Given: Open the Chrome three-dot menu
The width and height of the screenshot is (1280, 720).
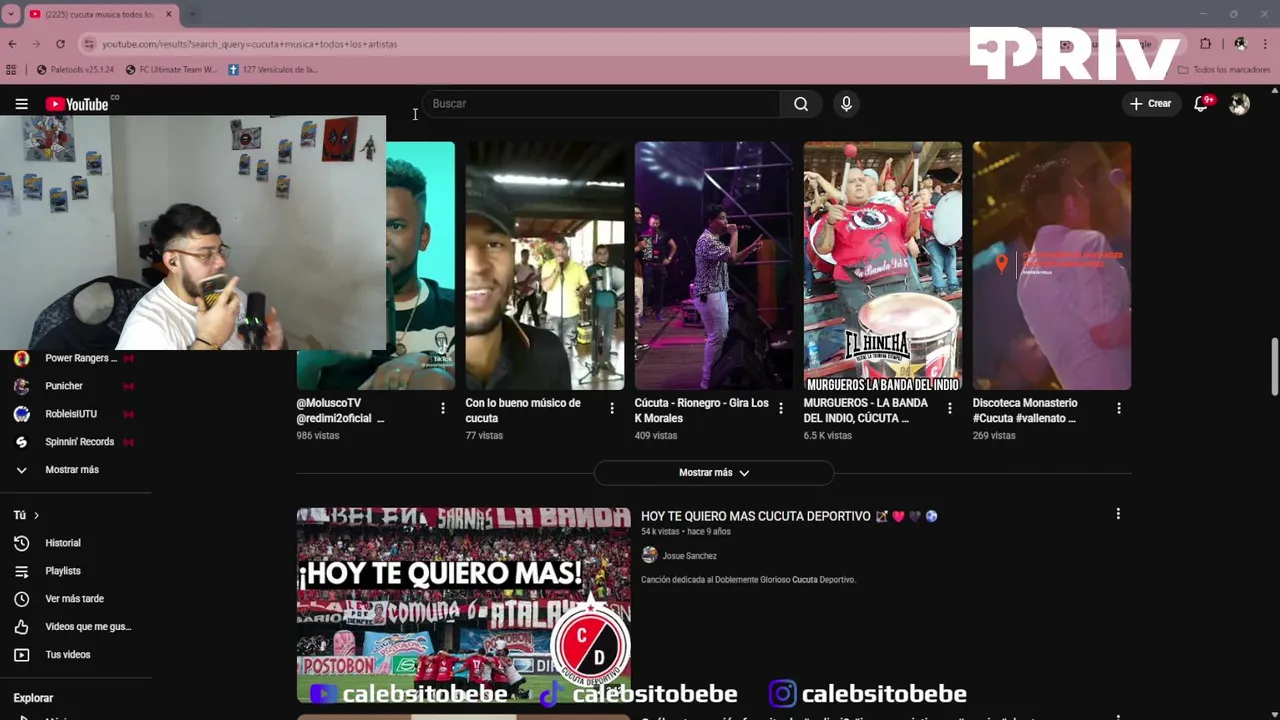Looking at the screenshot, I should [1266, 44].
